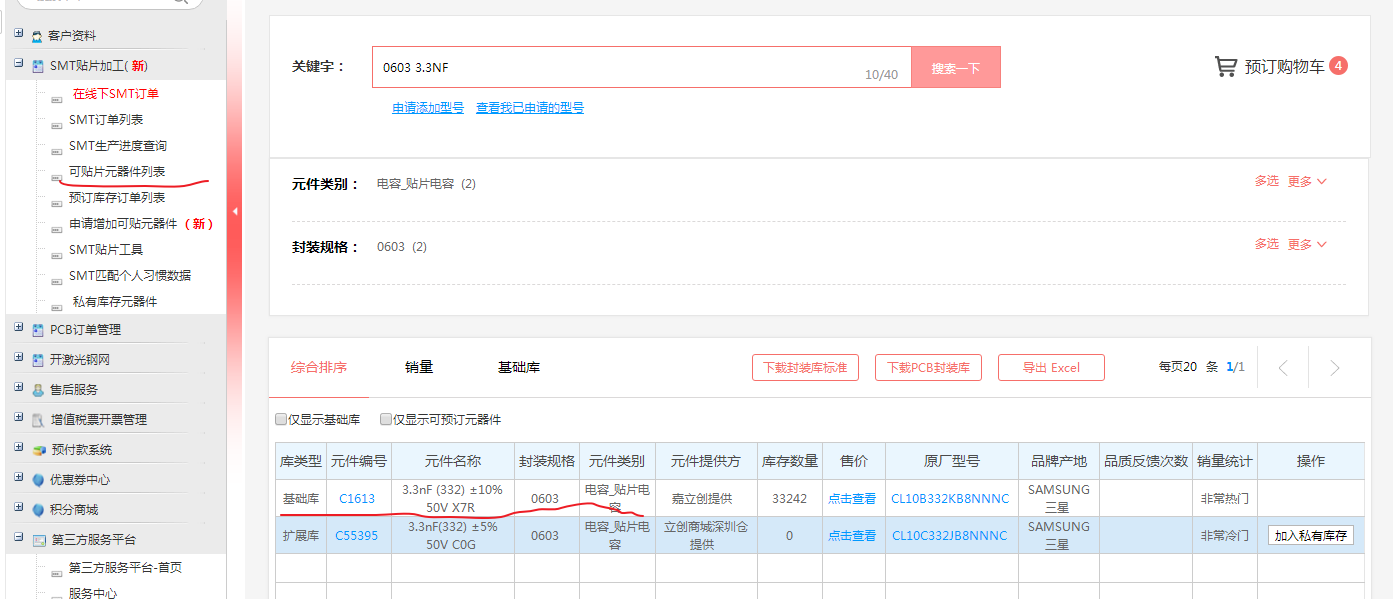Open 更多 dropdown in the 元件类别 row

point(1307,181)
